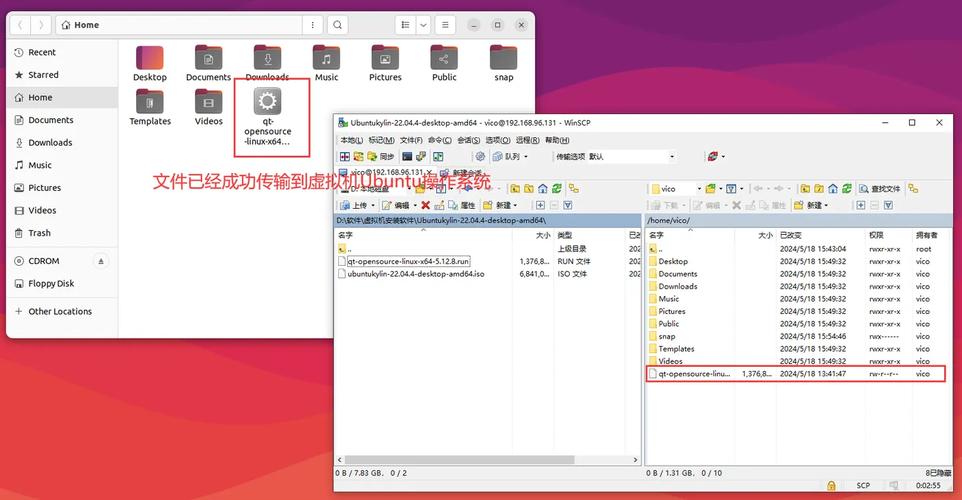Click the lock icon in WinSCP status bar

coord(831,485)
